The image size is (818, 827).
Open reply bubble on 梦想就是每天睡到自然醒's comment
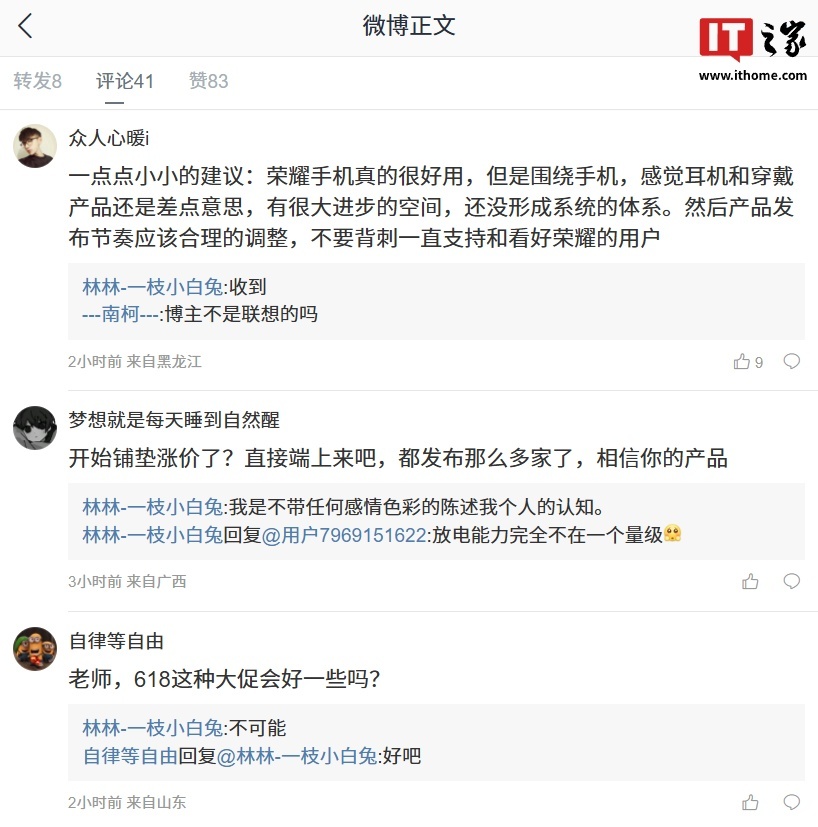791,582
